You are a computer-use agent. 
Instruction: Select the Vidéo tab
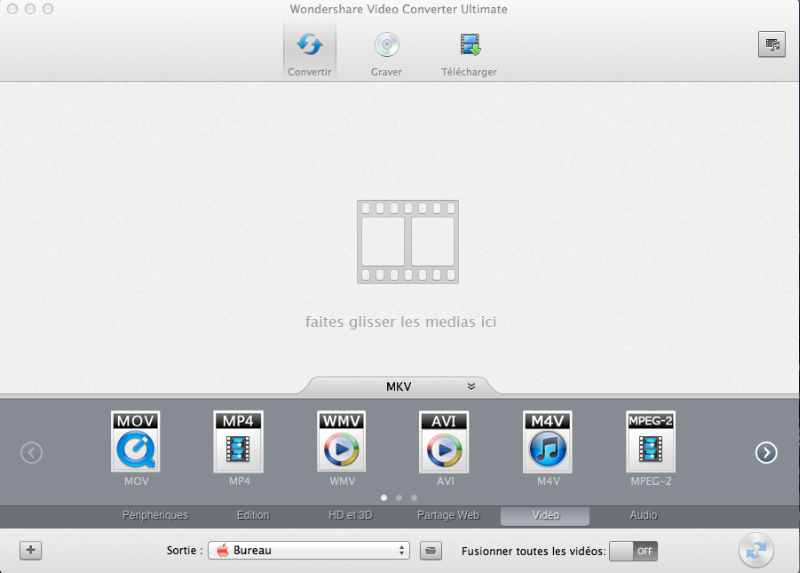(545, 516)
